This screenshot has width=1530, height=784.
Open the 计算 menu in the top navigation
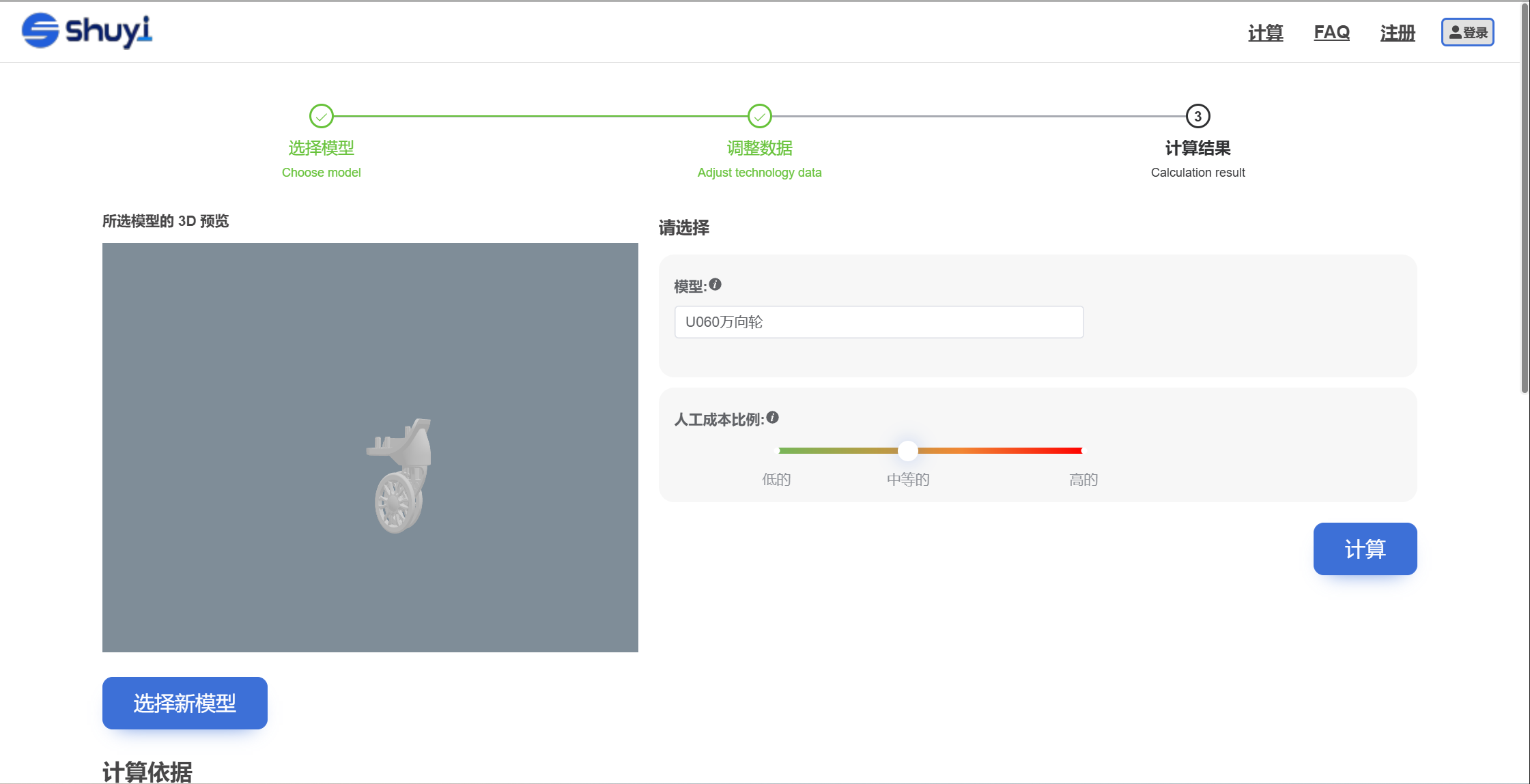(x=1266, y=32)
